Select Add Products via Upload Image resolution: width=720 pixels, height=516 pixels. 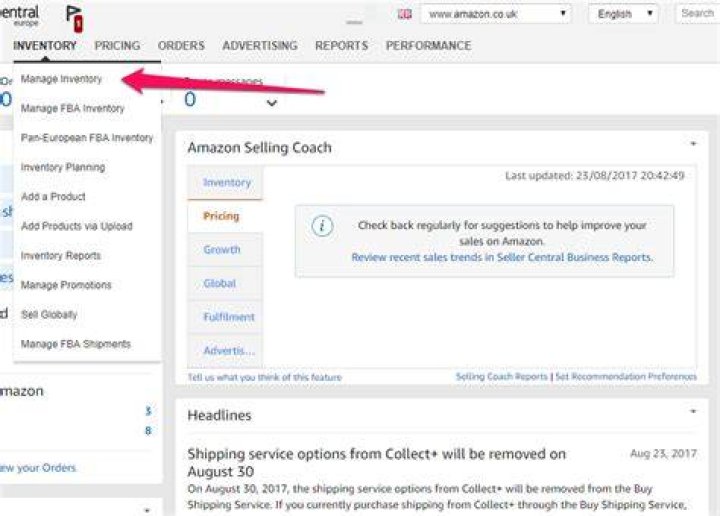(77, 226)
